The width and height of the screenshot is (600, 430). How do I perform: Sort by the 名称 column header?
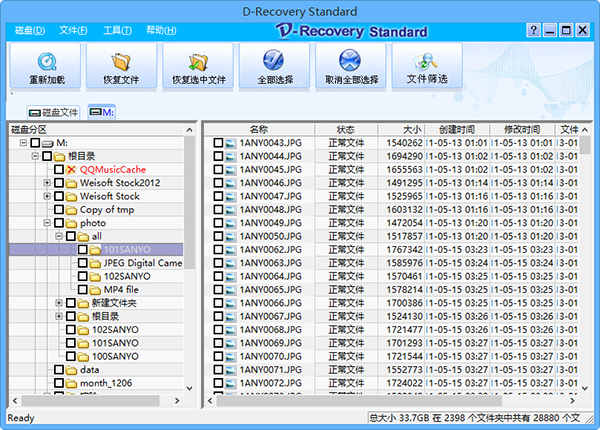[x=259, y=130]
